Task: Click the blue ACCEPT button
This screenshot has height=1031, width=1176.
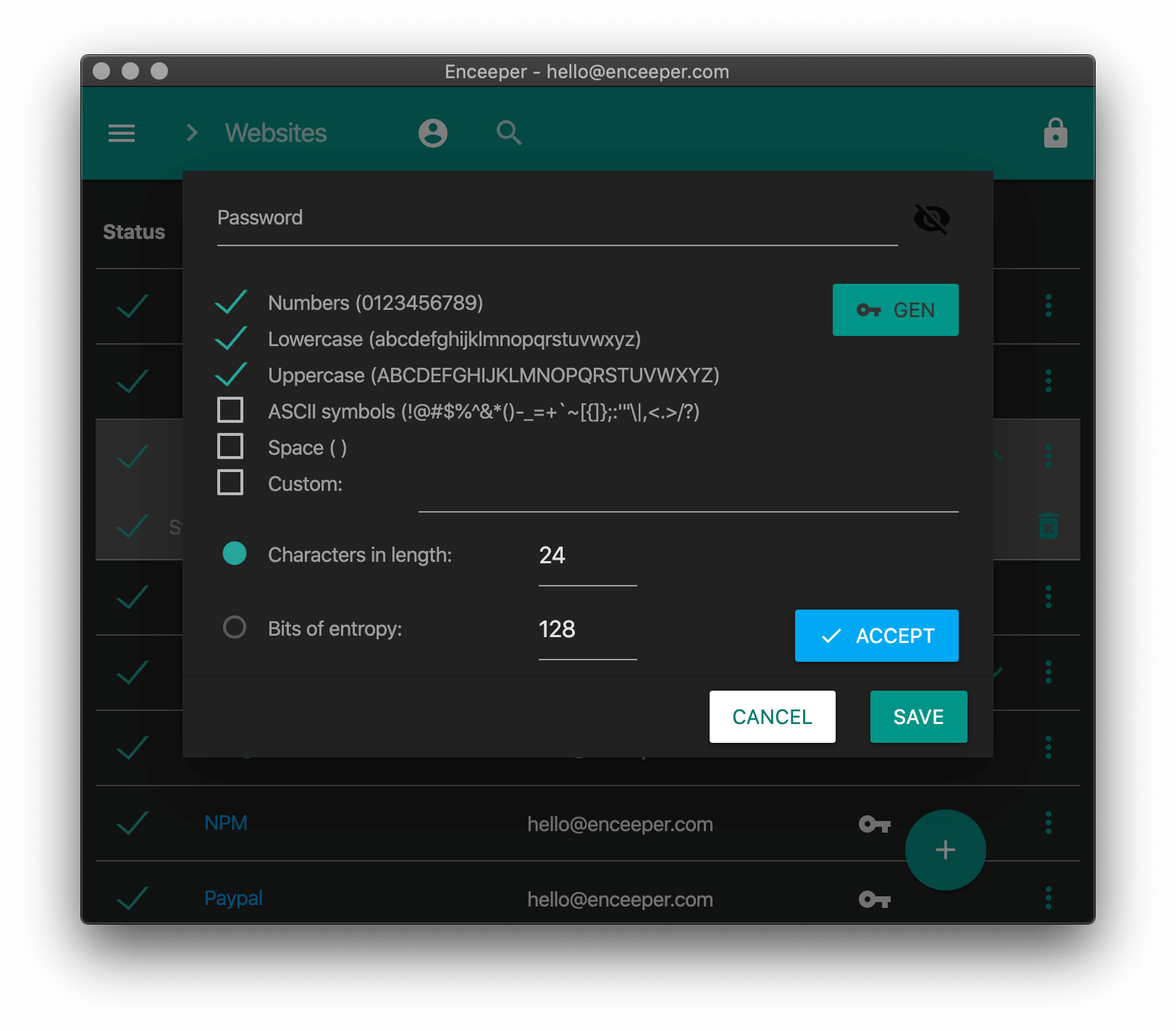Action: pos(876,636)
